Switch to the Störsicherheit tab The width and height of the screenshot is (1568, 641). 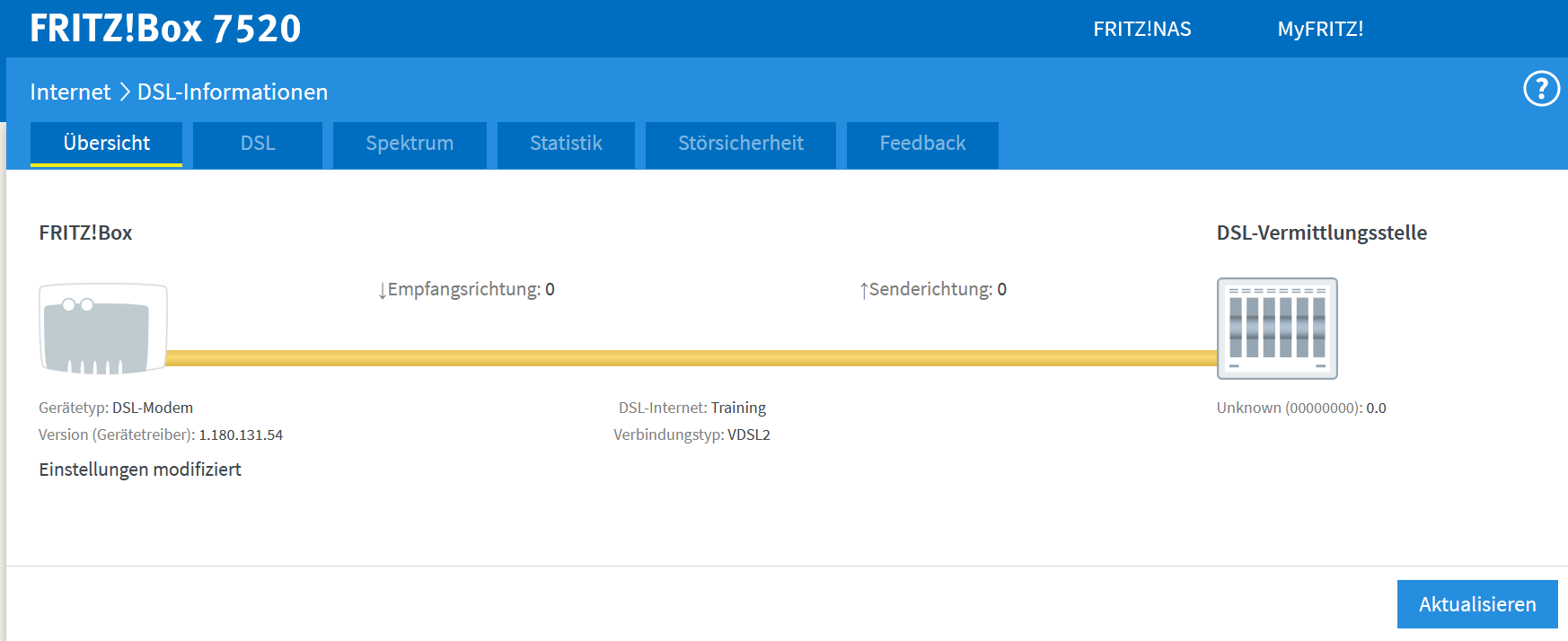tap(741, 145)
